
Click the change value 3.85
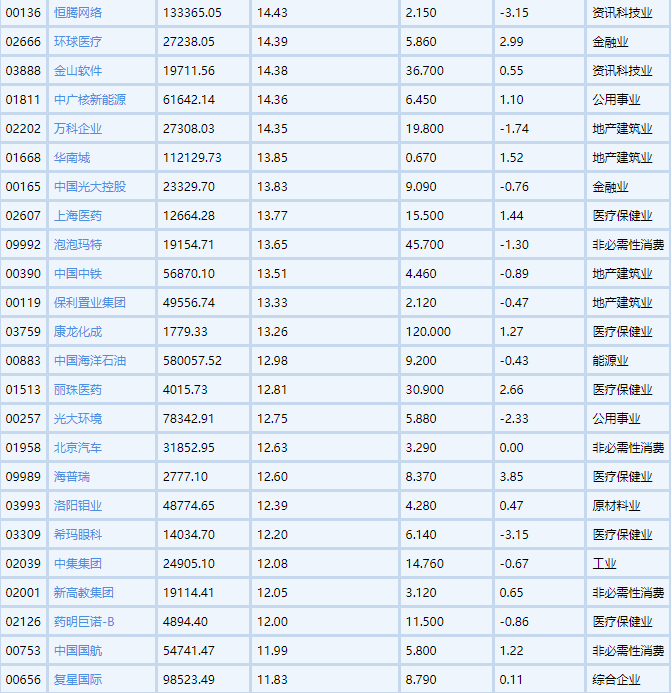pyautogui.click(x=512, y=476)
